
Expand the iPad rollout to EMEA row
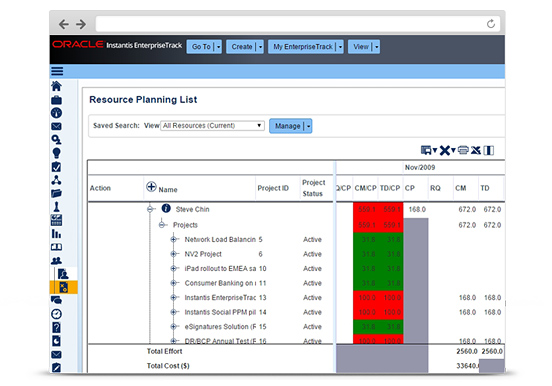tap(173, 268)
